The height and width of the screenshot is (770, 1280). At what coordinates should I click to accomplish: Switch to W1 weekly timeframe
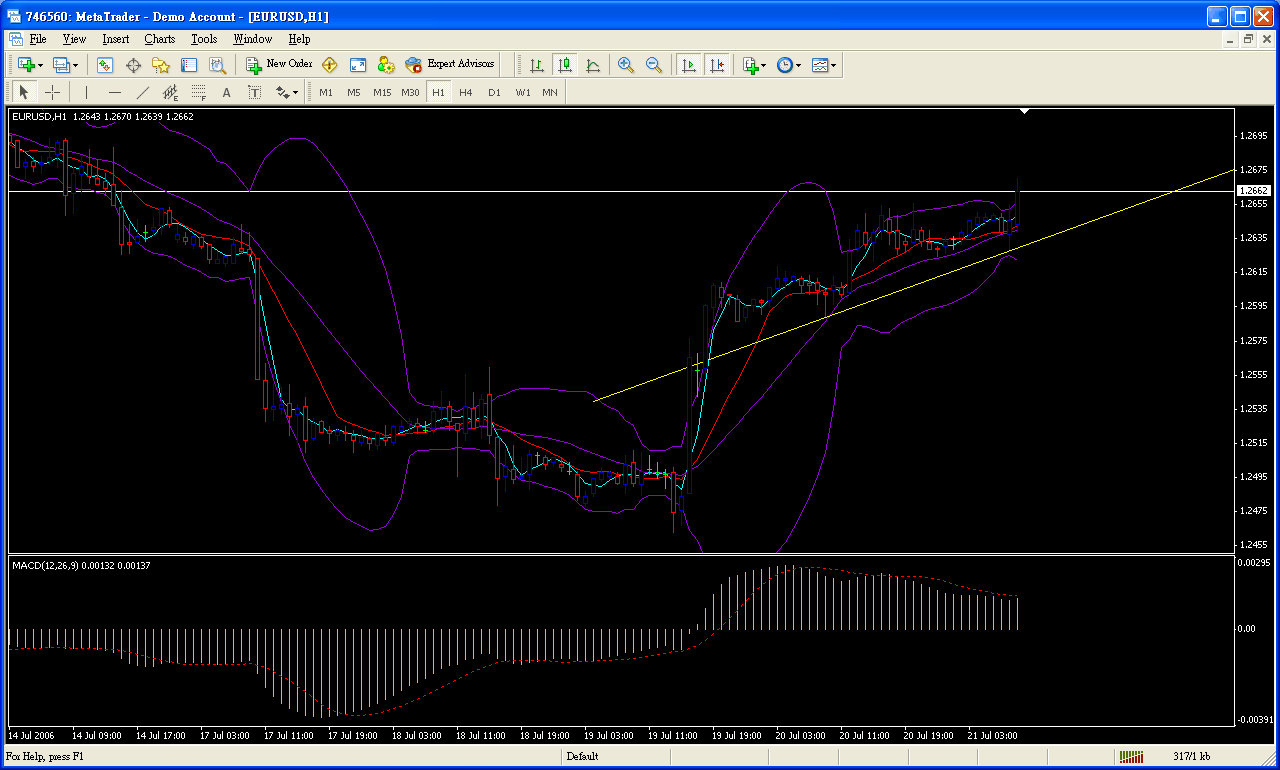tap(522, 92)
